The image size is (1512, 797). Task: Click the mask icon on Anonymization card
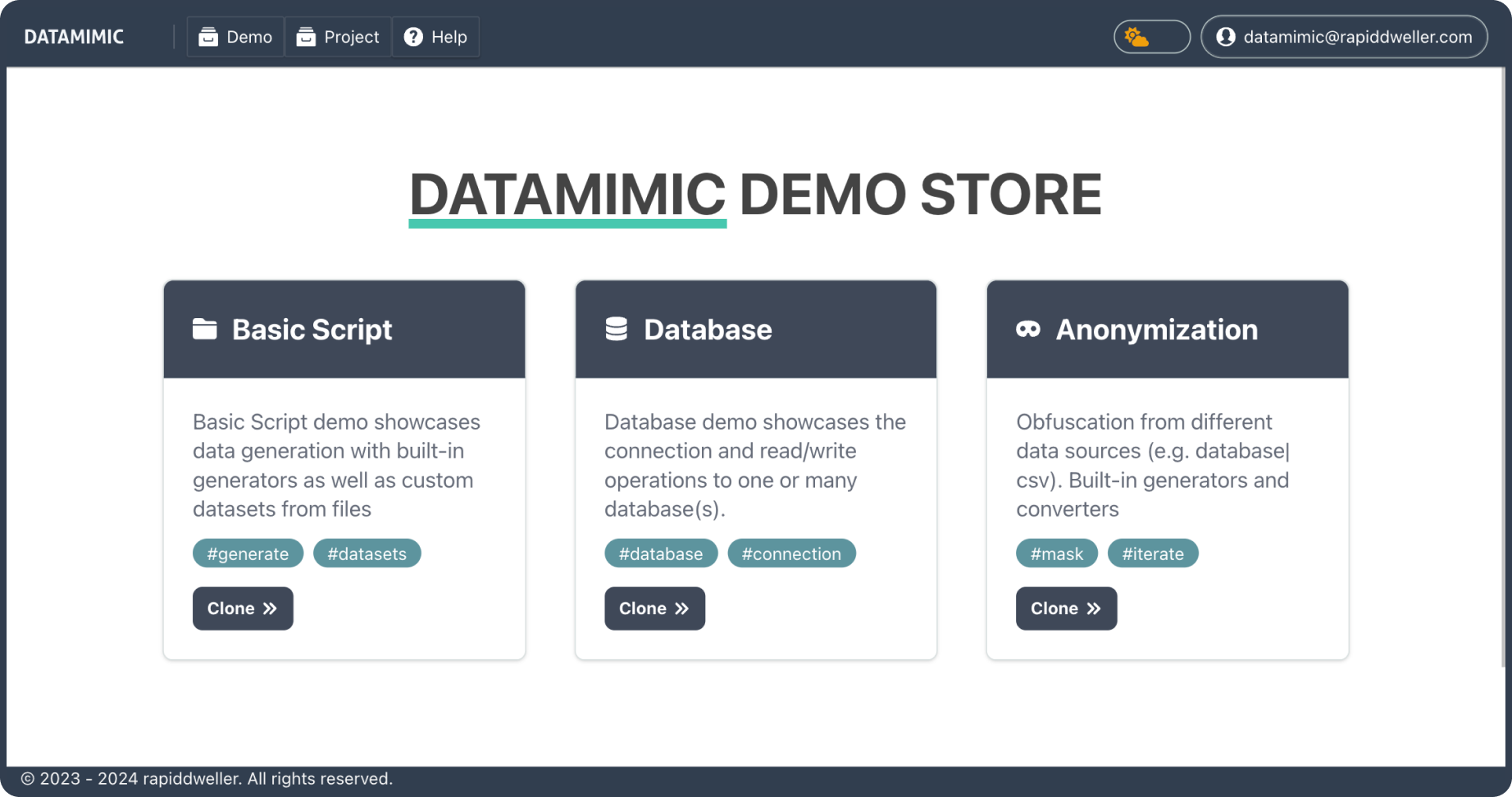pos(1029,329)
